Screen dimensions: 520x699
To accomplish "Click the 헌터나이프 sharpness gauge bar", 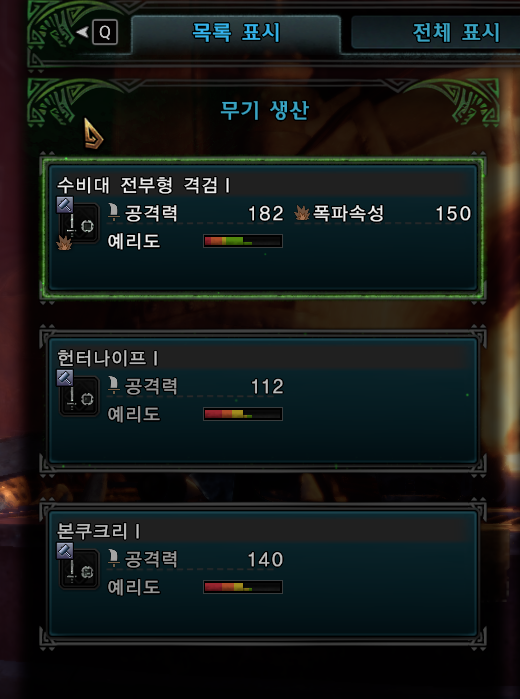I will tap(243, 414).
